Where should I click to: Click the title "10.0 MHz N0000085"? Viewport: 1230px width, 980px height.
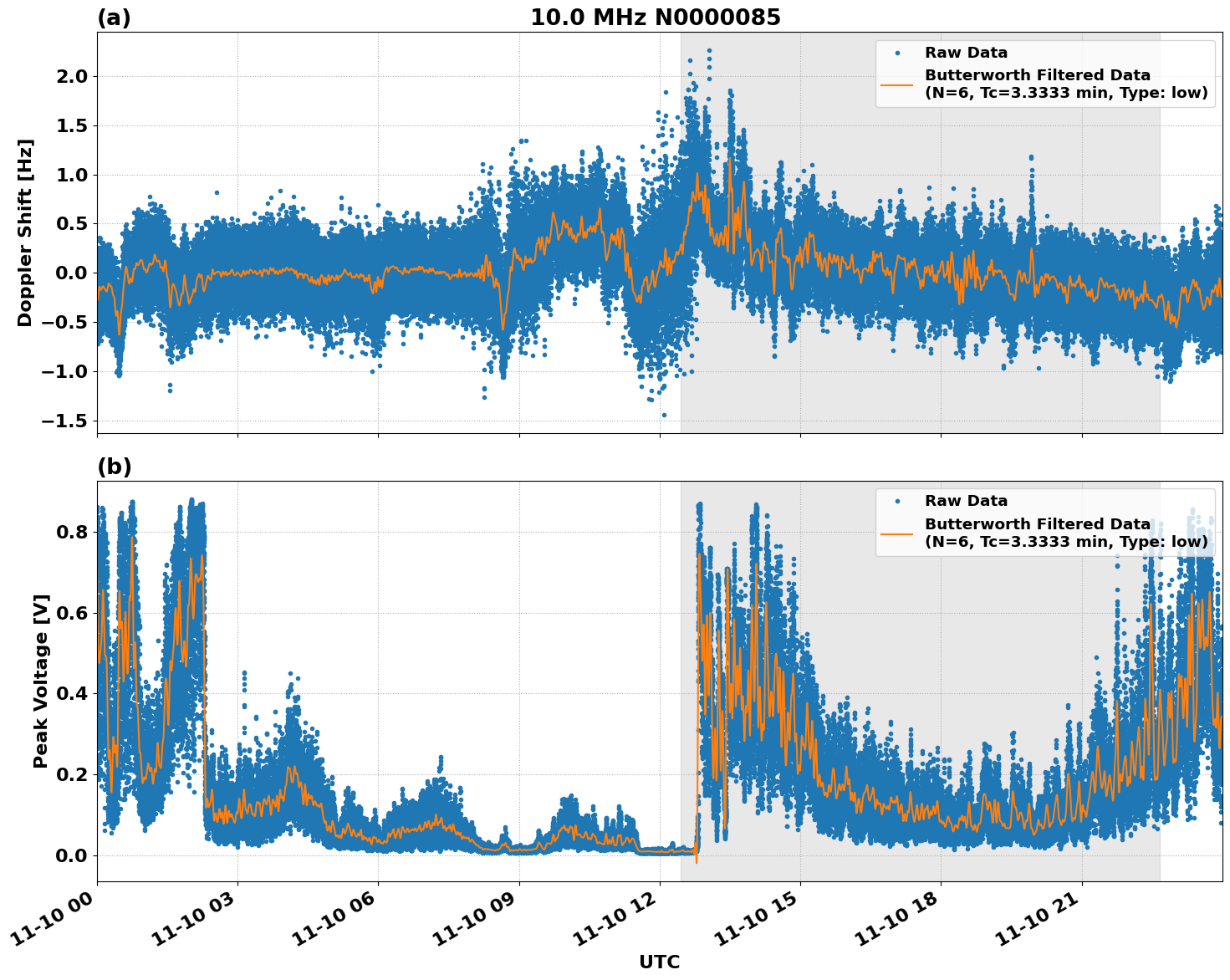coord(656,16)
